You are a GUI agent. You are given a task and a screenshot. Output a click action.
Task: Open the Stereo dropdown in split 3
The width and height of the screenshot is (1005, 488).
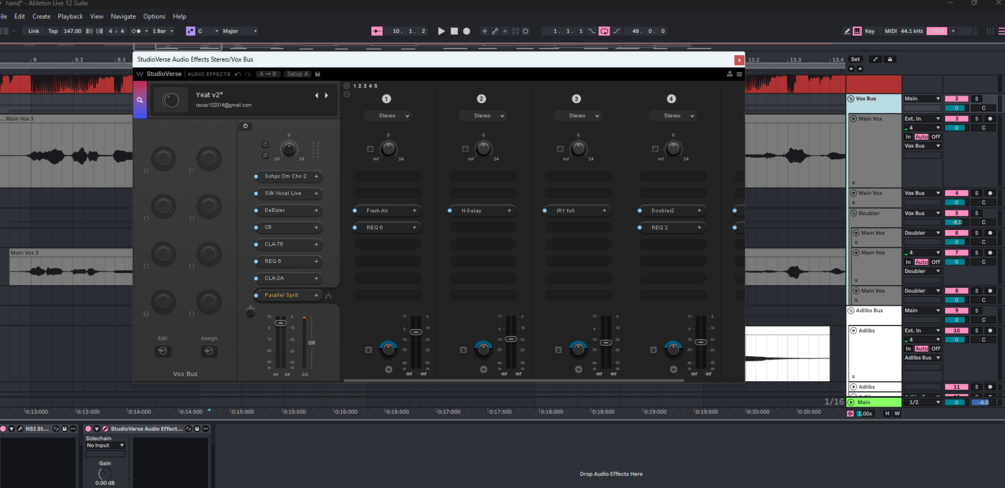(577, 116)
